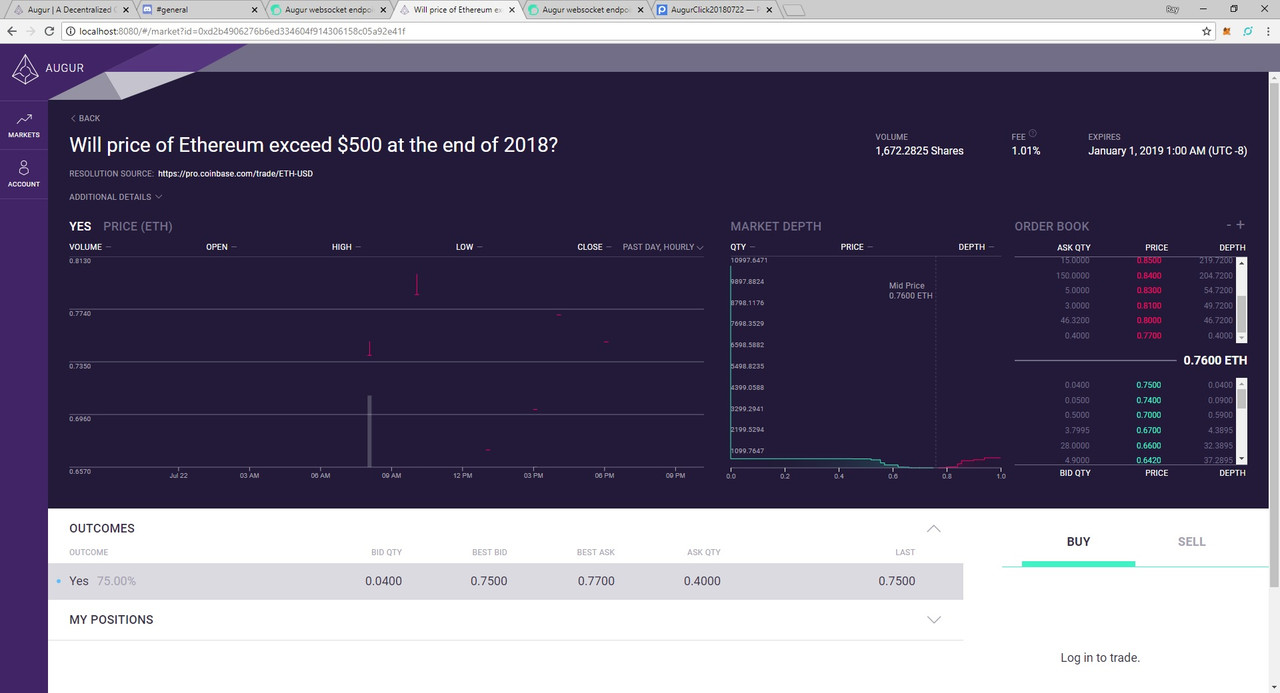1280x693 pixels.
Task: Click ask price 0.7700 in the order book
Action: [1149, 336]
